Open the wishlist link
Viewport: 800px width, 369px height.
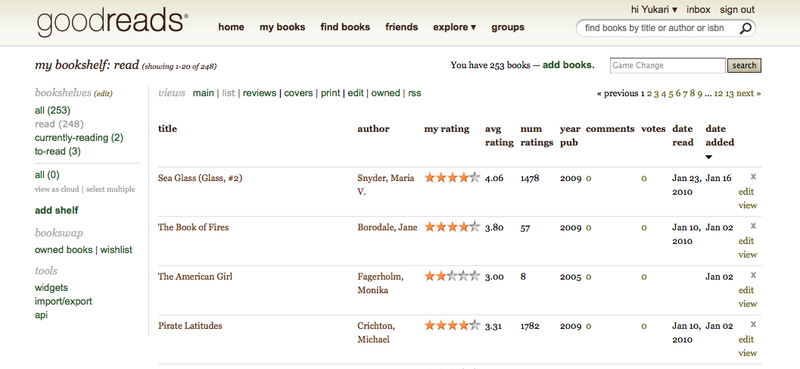coord(116,250)
